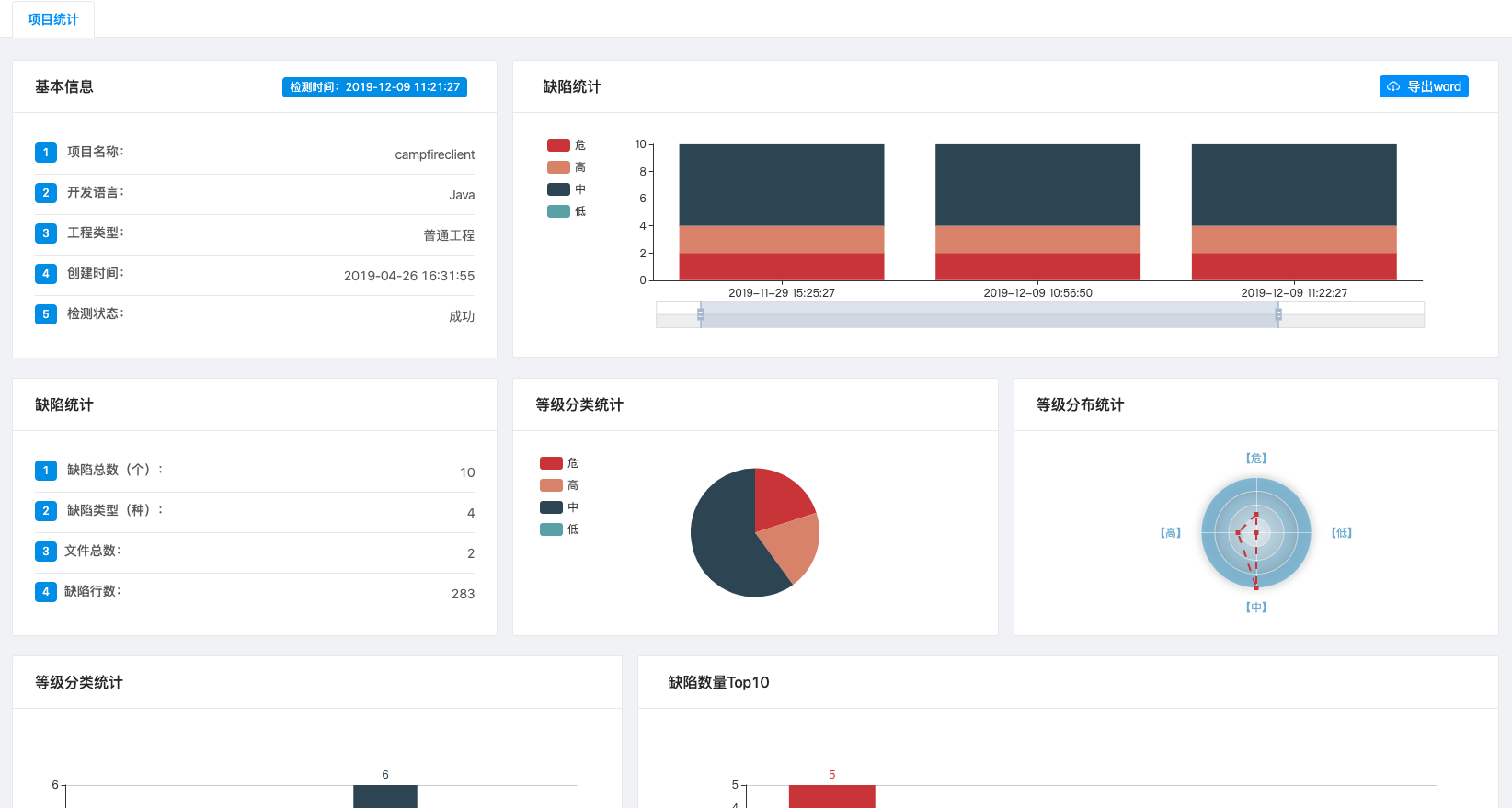Click the 2019-12-09 11:22:27 stacked bar
This screenshot has width=1512, height=808.
[1294, 212]
